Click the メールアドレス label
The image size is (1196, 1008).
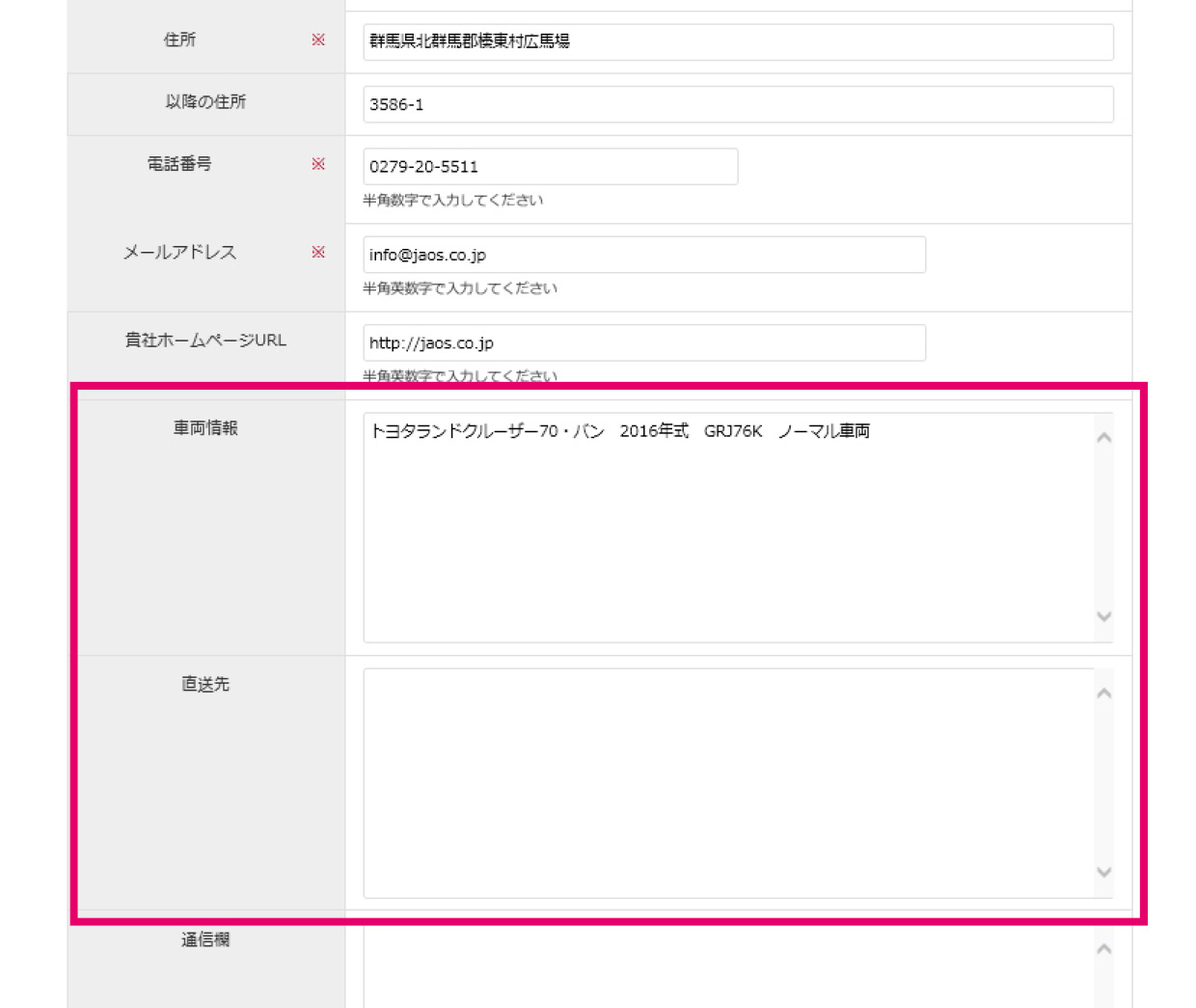(179, 252)
